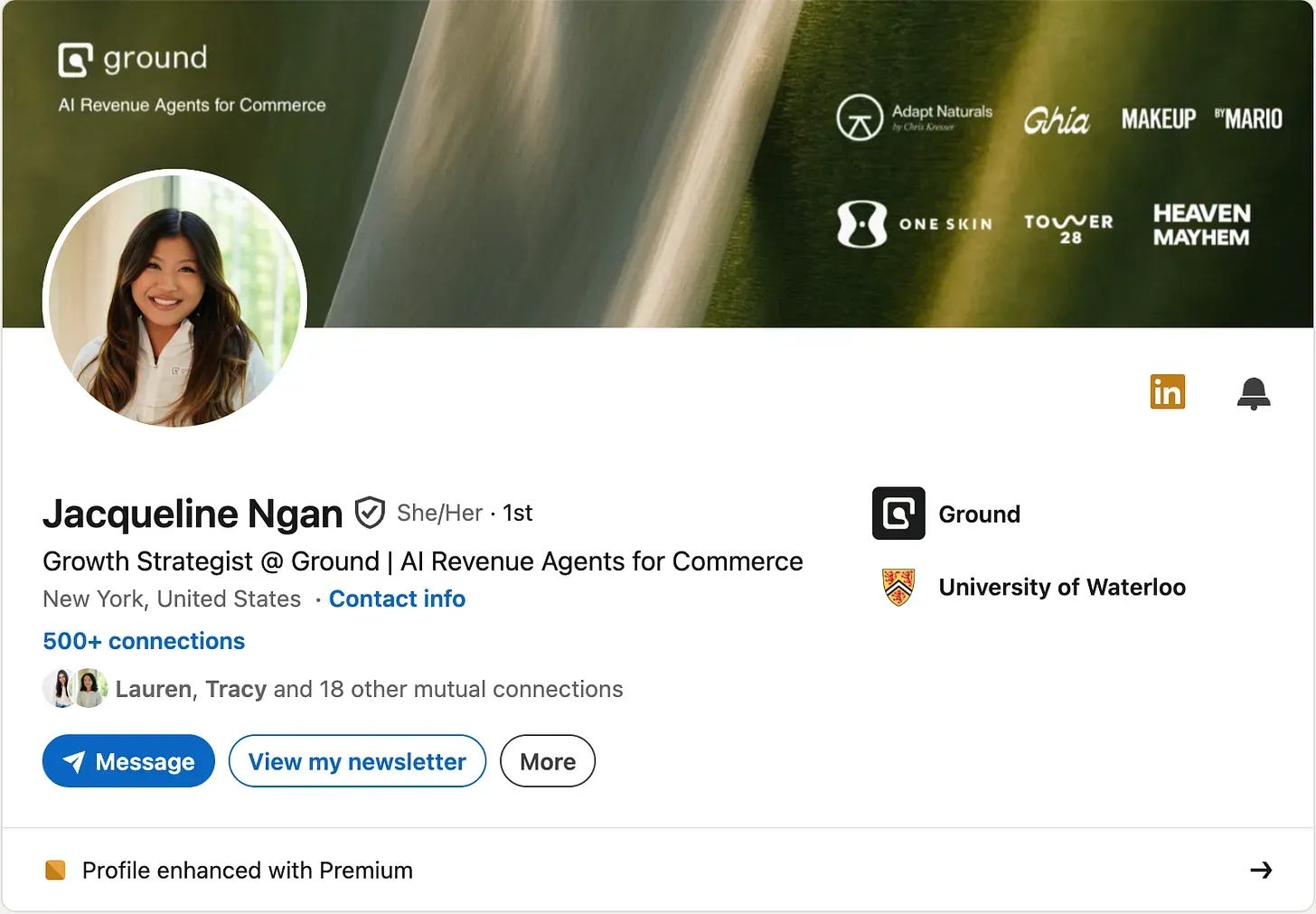Viewport: 1316px width, 914px height.
Task: Click the Tower 28 logo in banner
Action: tap(1068, 228)
